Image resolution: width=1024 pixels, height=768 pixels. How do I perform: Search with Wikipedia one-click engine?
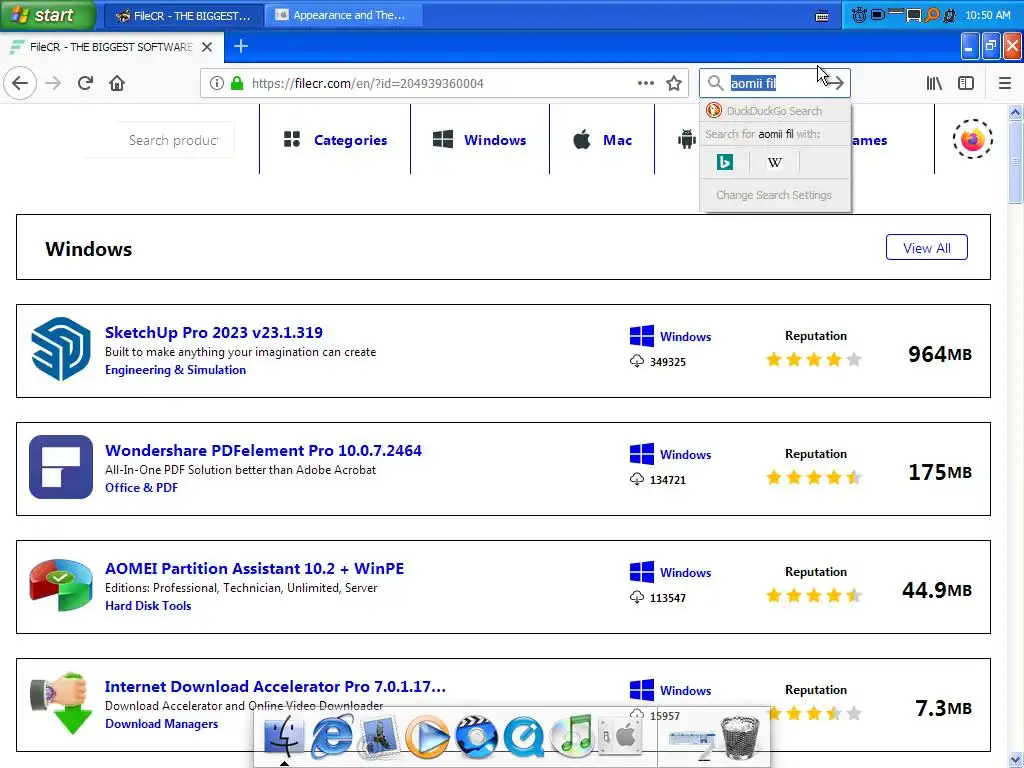click(775, 162)
